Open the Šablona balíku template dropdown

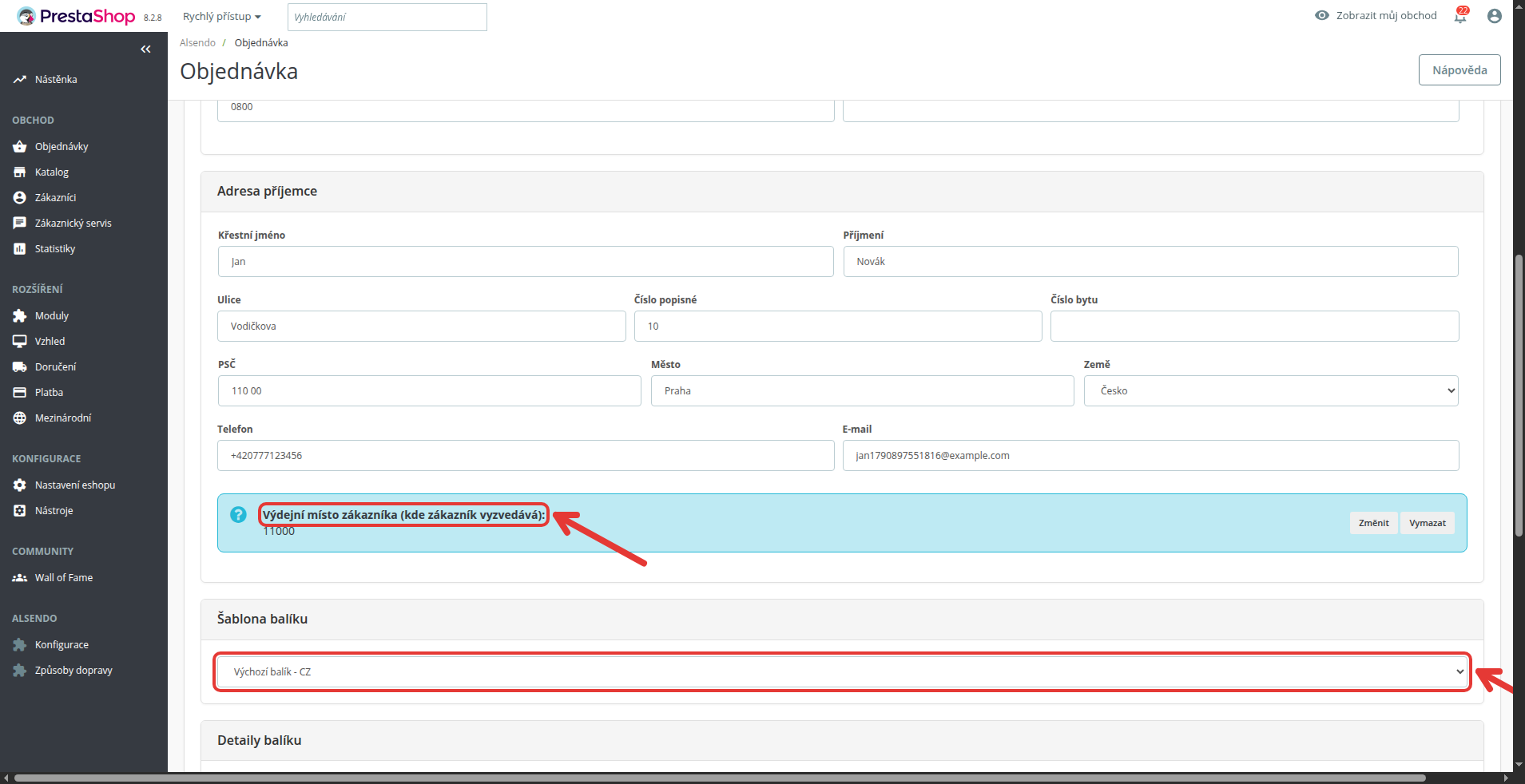843,672
